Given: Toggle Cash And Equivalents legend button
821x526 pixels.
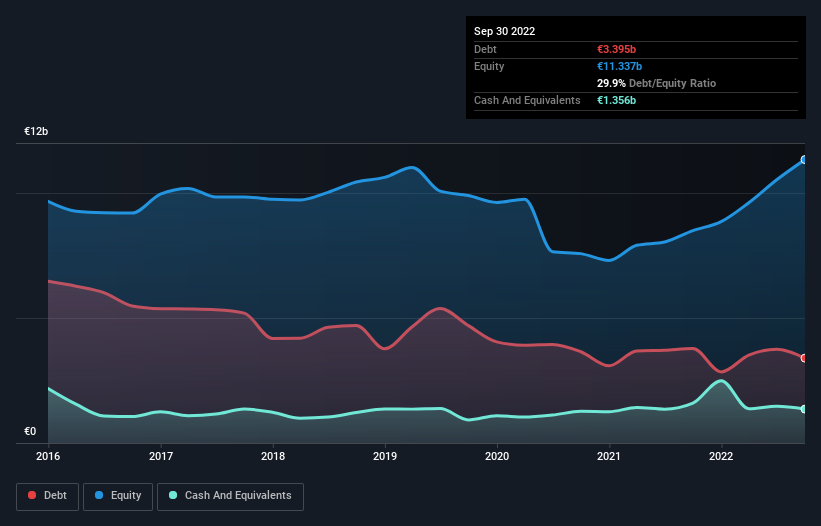Looking at the screenshot, I should tap(230, 496).
